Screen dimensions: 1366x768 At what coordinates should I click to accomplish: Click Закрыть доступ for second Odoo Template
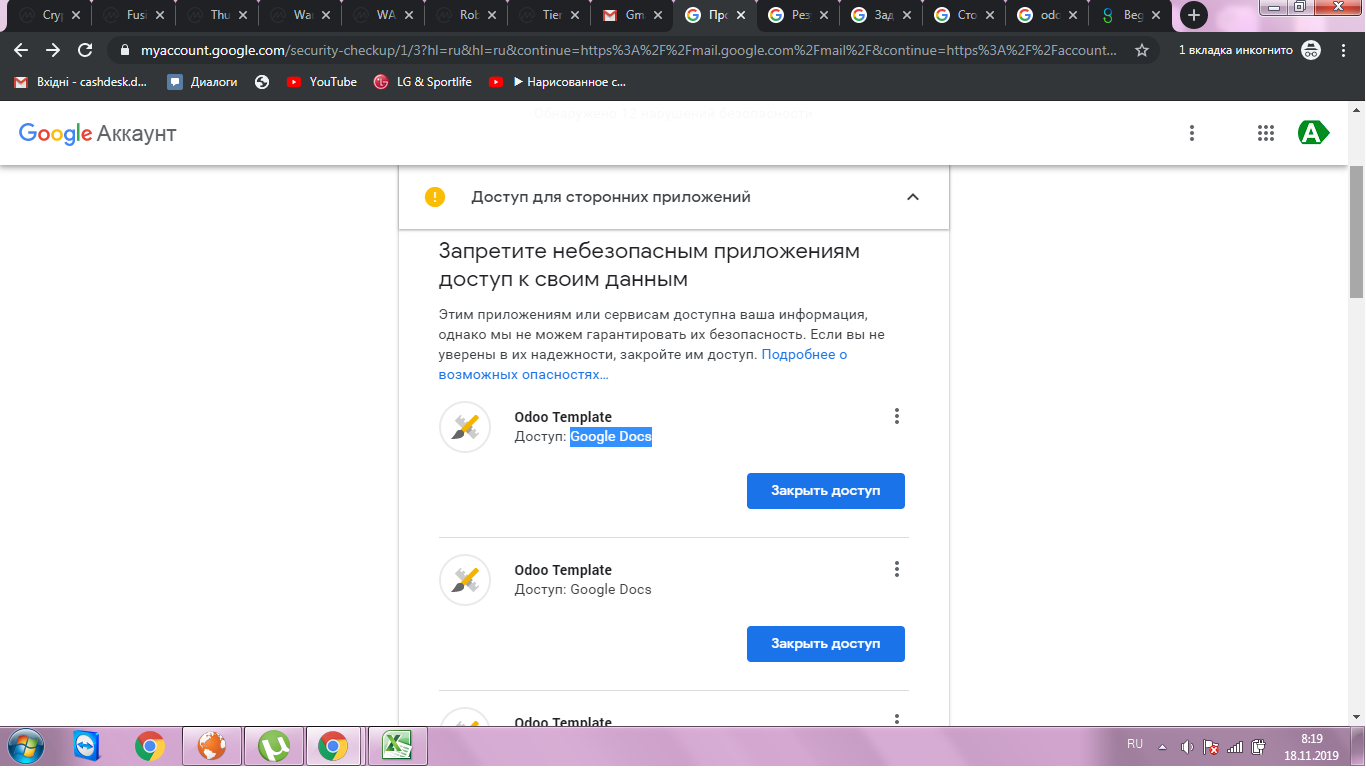[x=826, y=644]
